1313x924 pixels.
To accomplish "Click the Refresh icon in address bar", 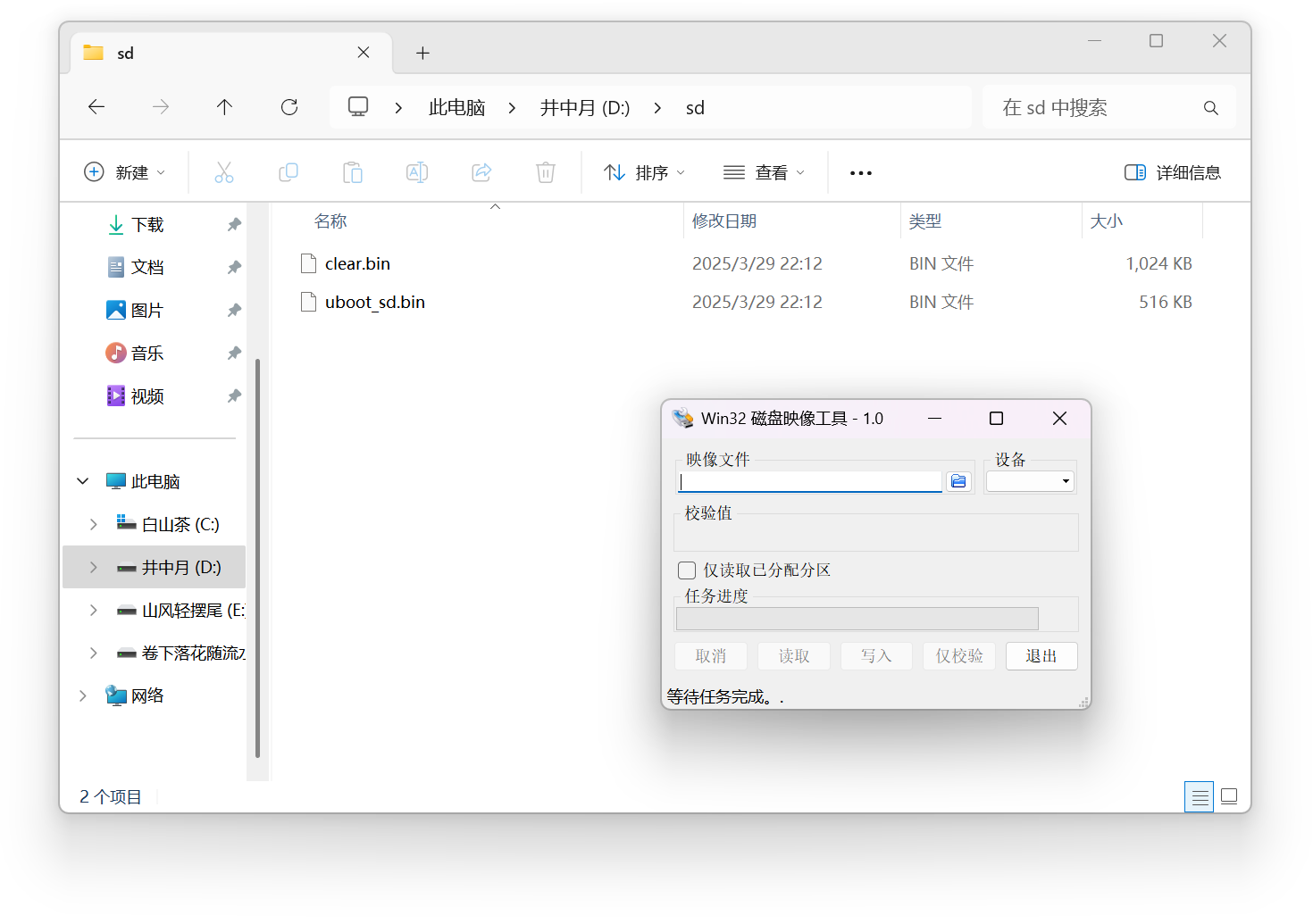I will click(289, 106).
